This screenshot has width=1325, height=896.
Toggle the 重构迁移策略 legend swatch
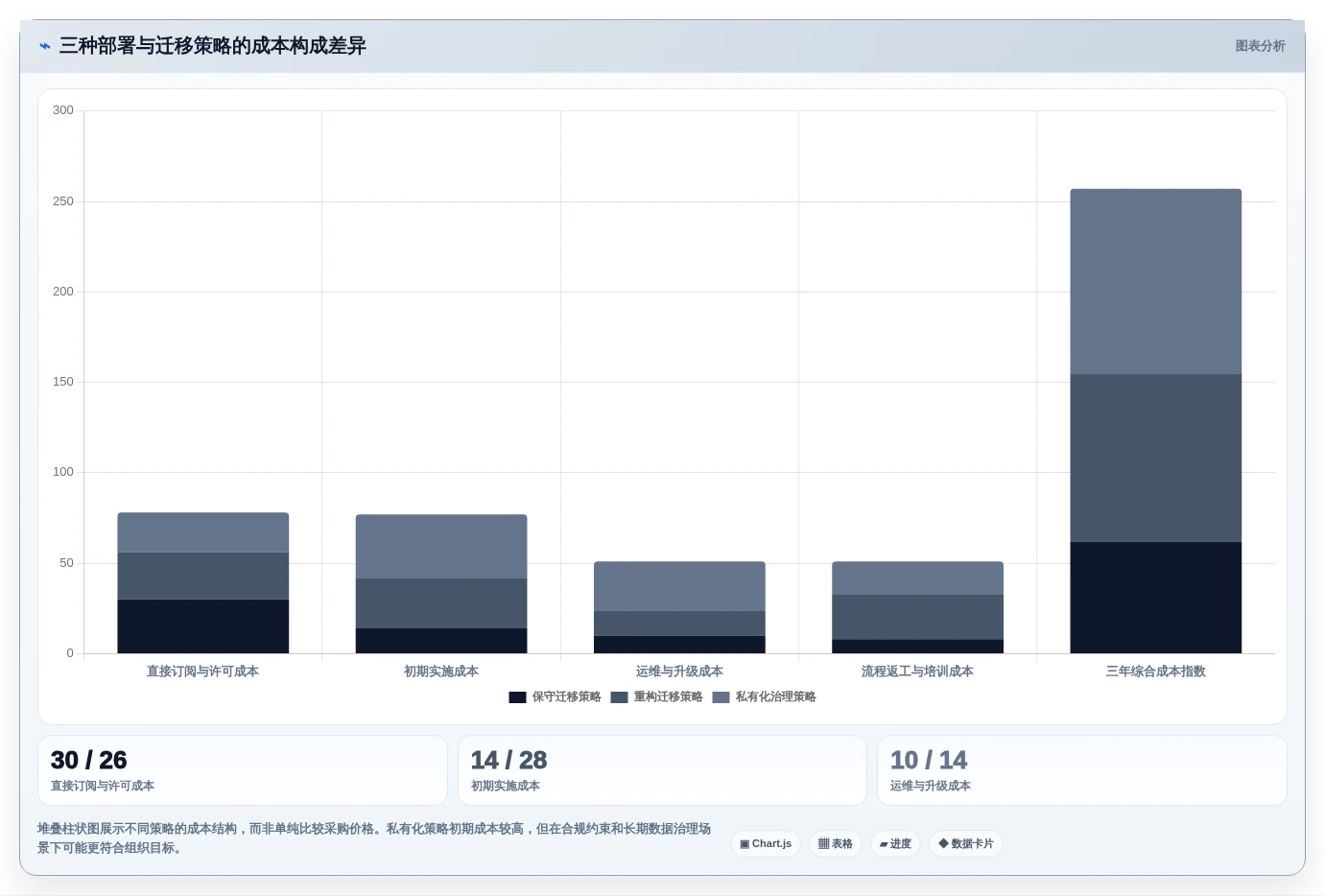point(619,697)
